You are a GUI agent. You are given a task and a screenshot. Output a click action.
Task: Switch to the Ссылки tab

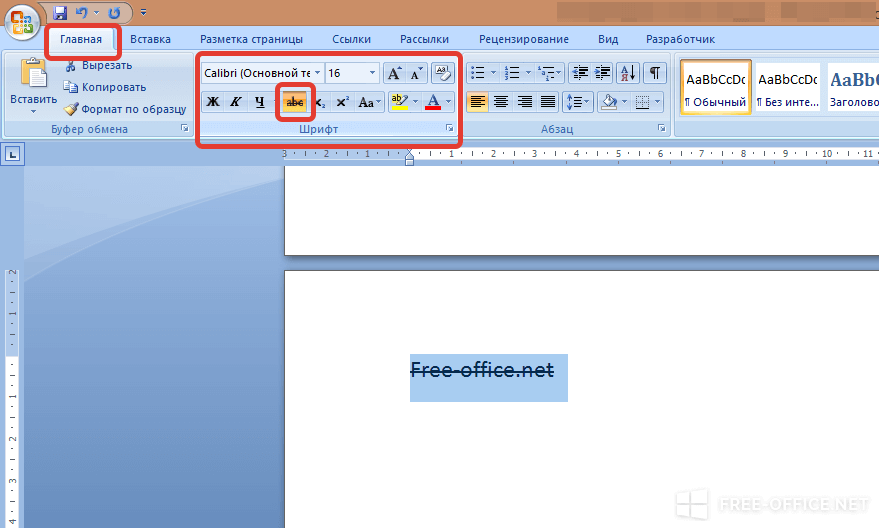tap(351, 39)
